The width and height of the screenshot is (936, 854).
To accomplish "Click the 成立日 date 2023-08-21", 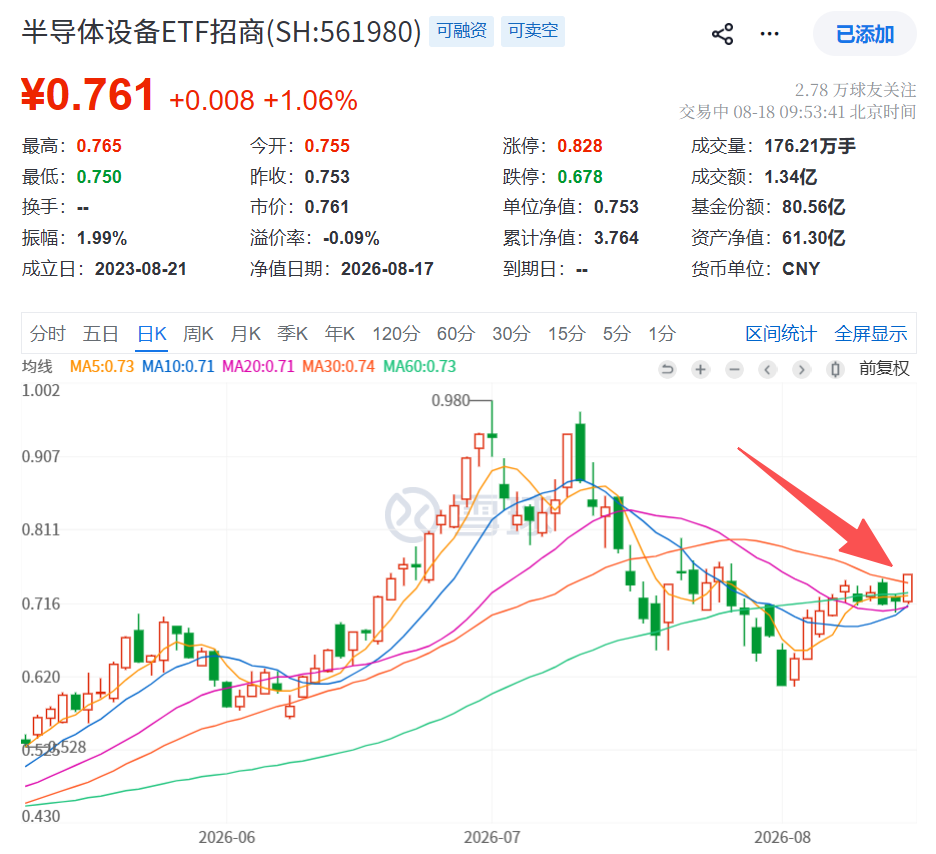I will (x=140, y=269).
